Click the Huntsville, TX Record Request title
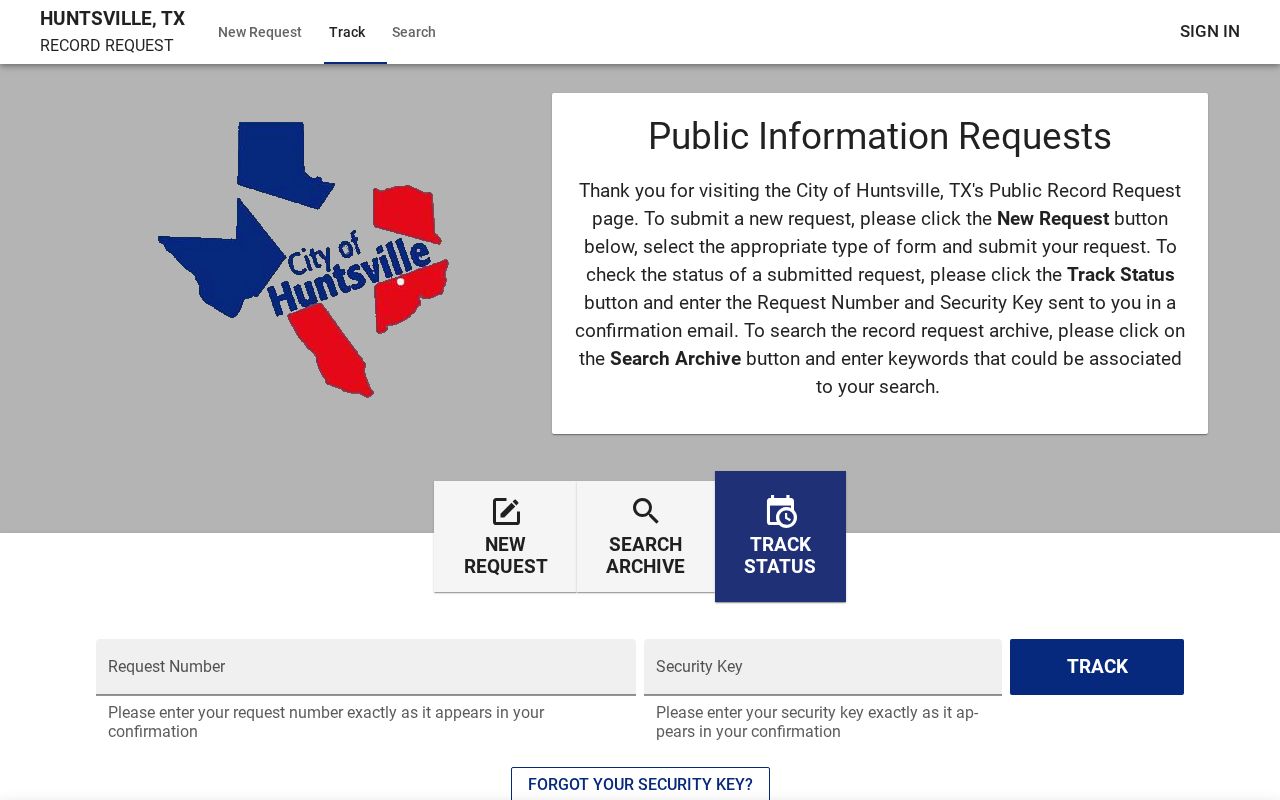1280x800 pixels. 112,32
